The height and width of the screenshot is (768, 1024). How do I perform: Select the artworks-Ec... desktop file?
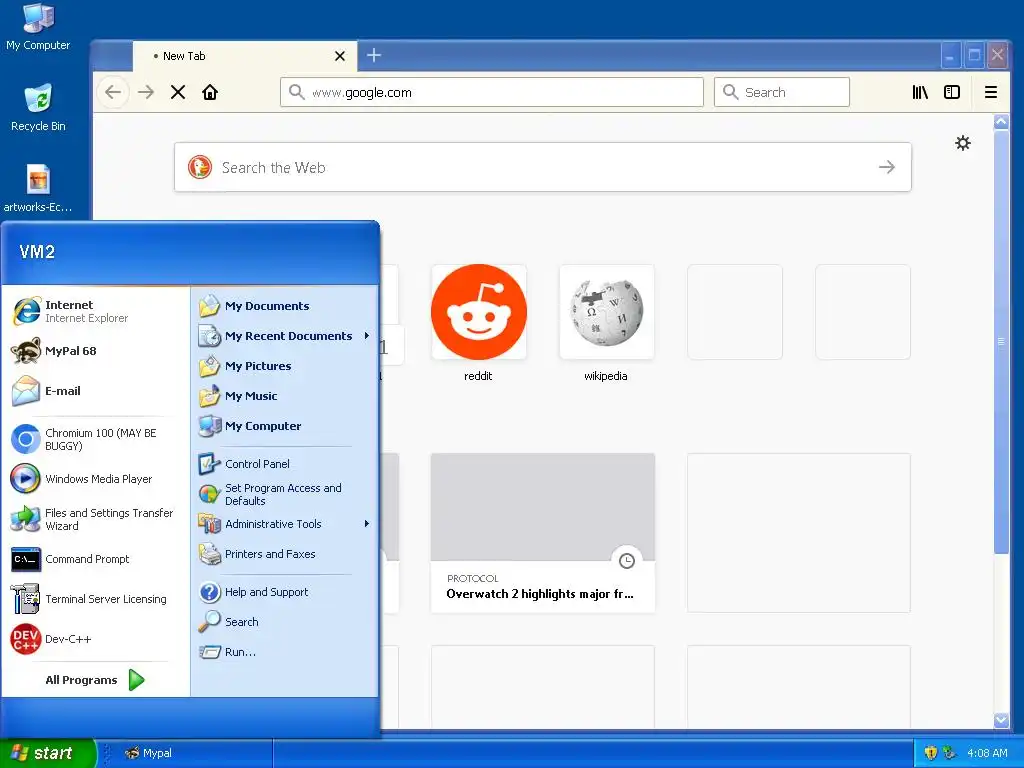[x=38, y=188]
